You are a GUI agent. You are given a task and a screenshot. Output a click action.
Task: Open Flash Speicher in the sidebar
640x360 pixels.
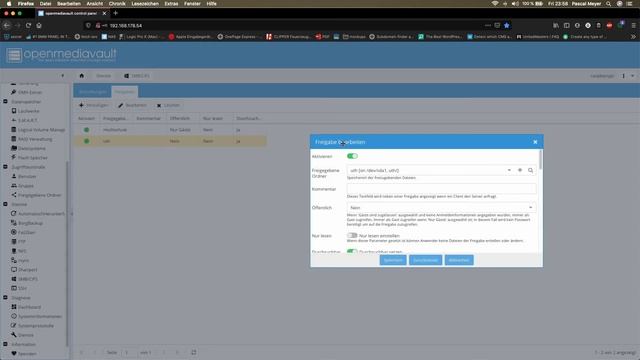pos(29,158)
